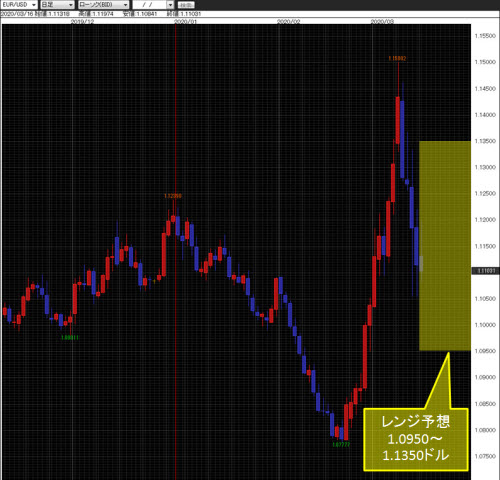
Task: Click the date input field
Action: (x=149, y=5)
